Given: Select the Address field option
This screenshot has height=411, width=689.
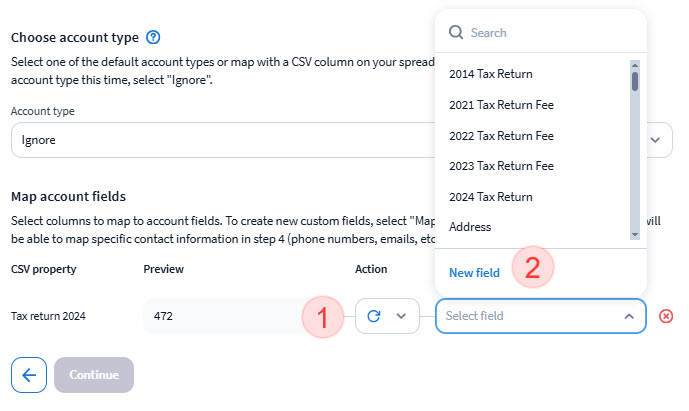Looking at the screenshot, I should 470,227.
